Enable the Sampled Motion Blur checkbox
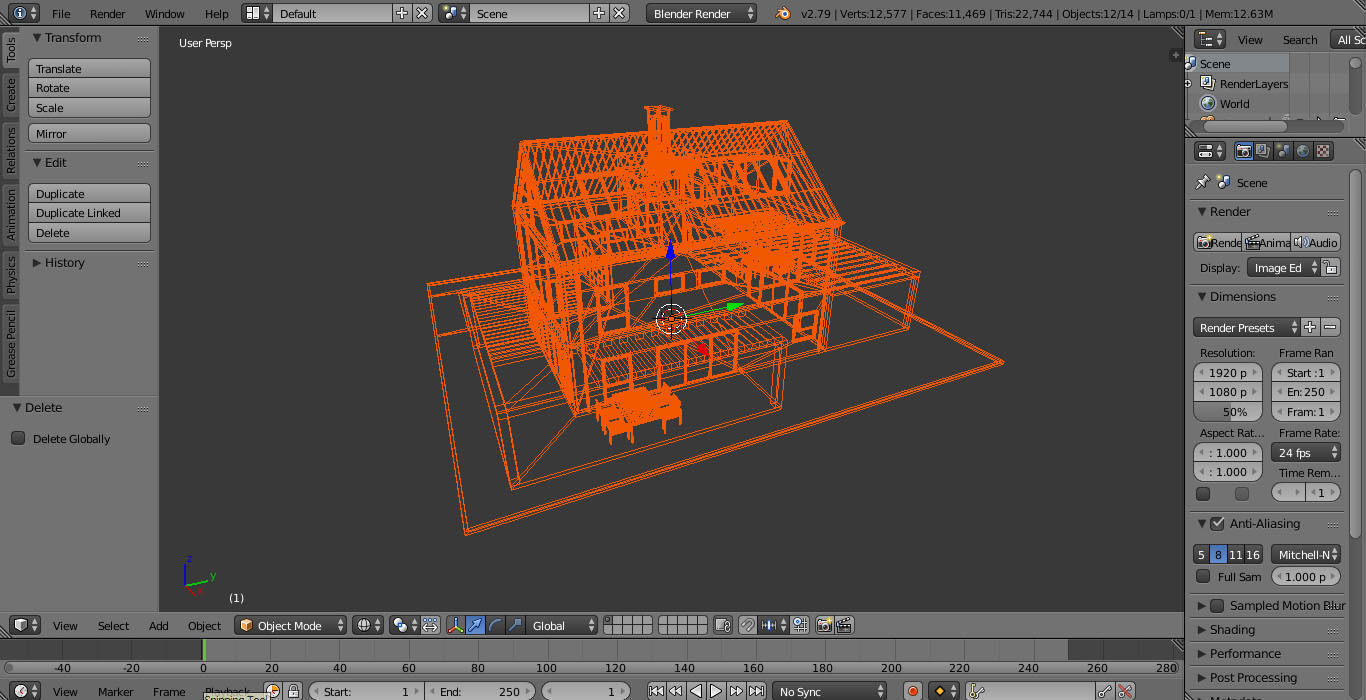The width and height of the screenshot is (1366, 700). [1217, 606]
